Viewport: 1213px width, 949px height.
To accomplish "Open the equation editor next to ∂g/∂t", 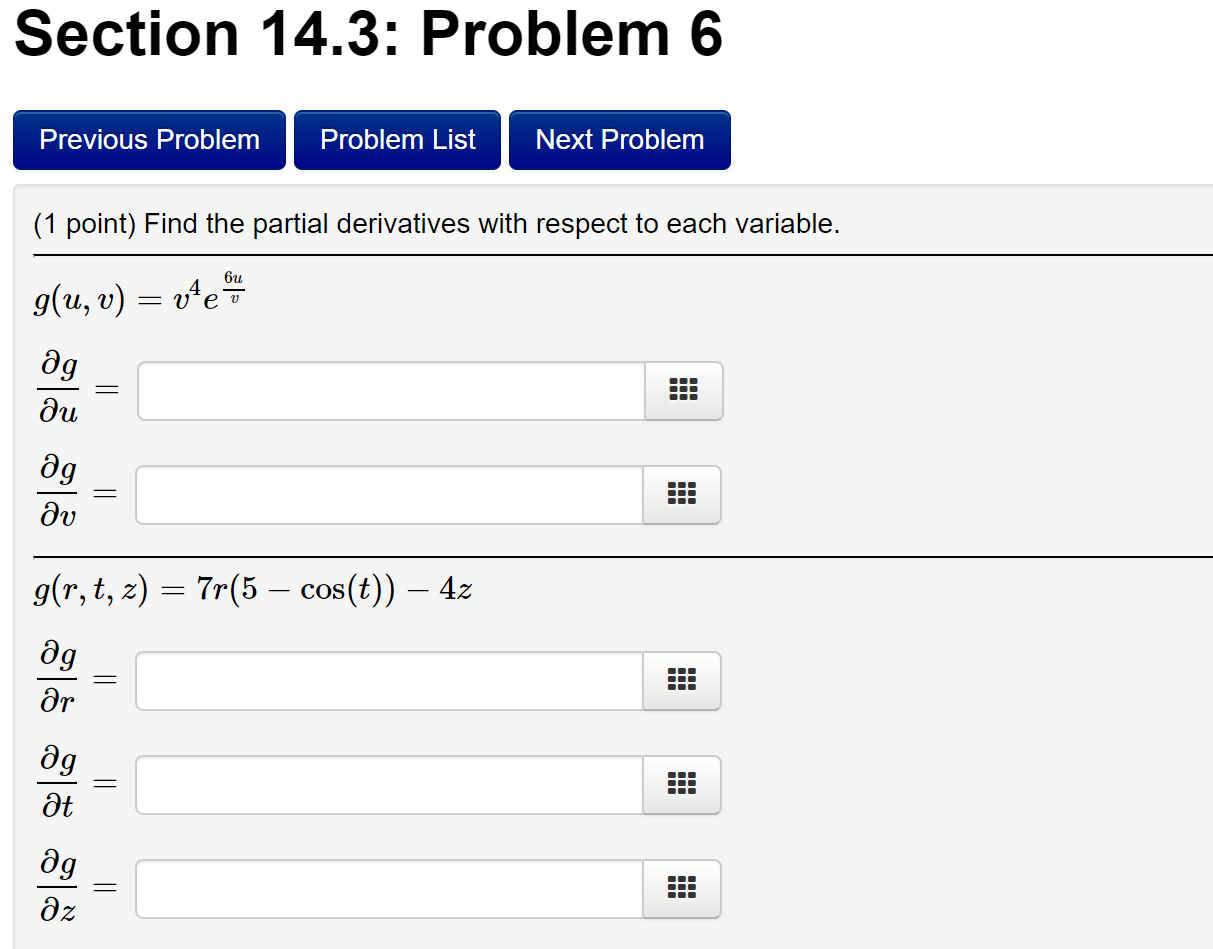I will pyautogui.click(x=683, y=785).
